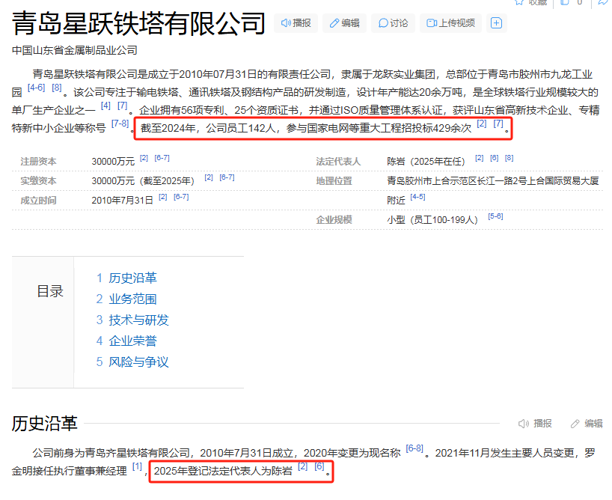Screen dimensions: 612x500
Task: Open reference [2] in the 成立时间 row
Action: point(163,197)
